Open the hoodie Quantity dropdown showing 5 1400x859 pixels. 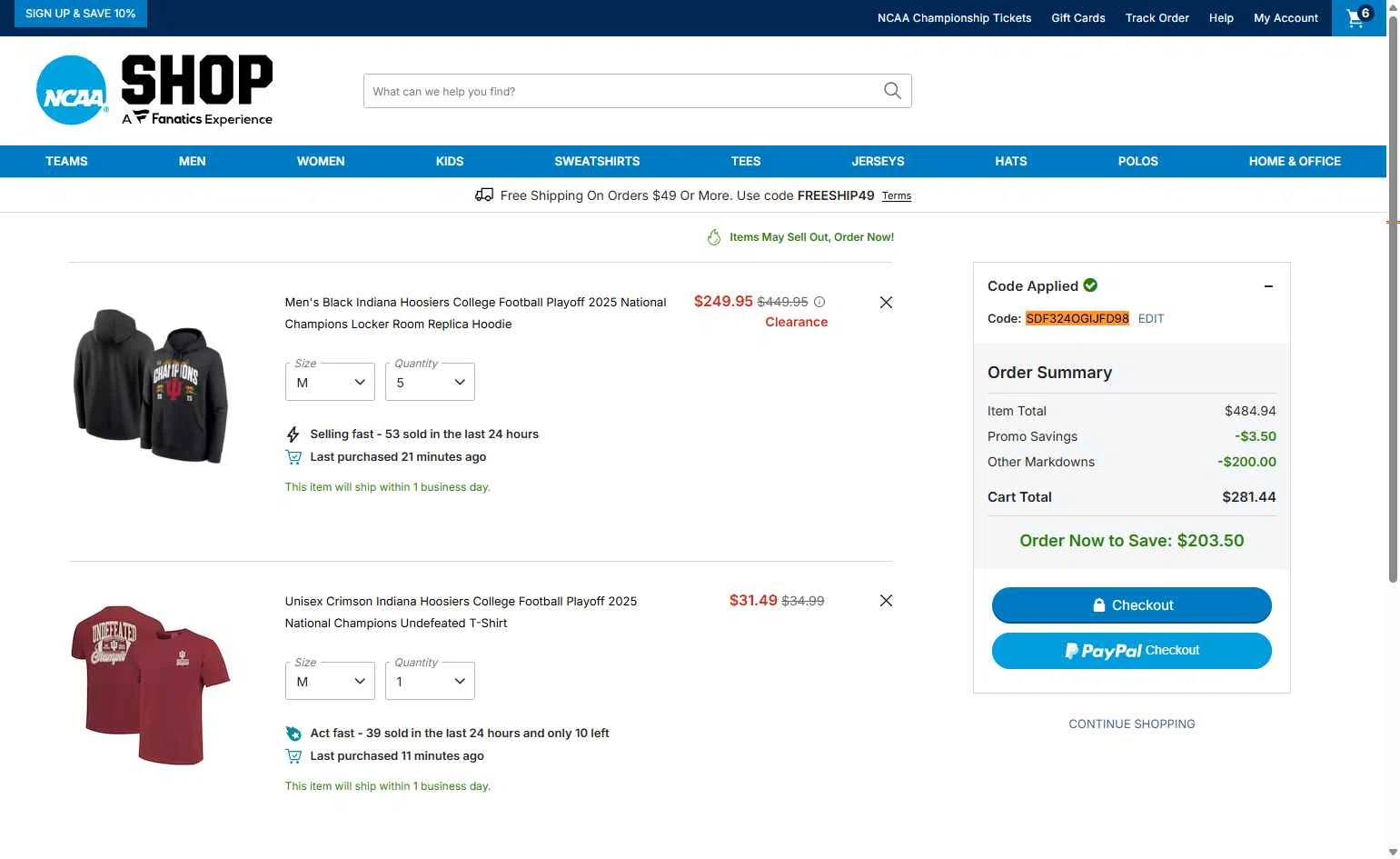coord(430,382)
